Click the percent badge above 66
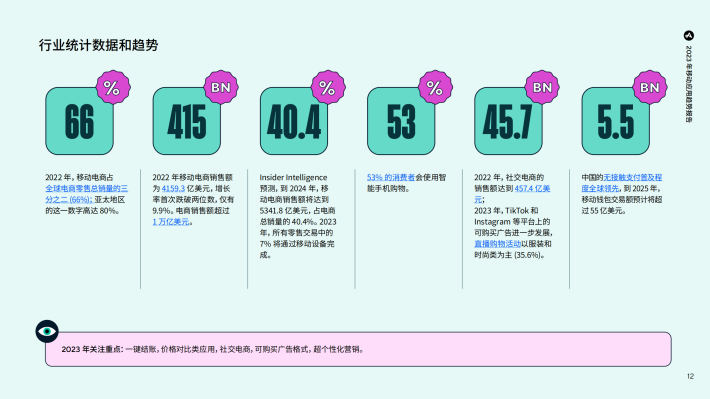710x399 pixels. pos(113,87)
